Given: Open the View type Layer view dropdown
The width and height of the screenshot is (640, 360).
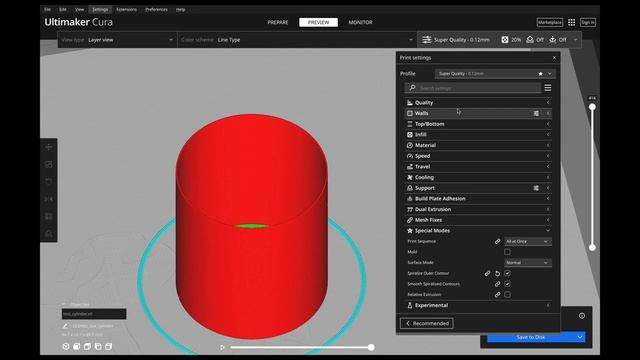Looking at the screenshot, I should point(118,40).
